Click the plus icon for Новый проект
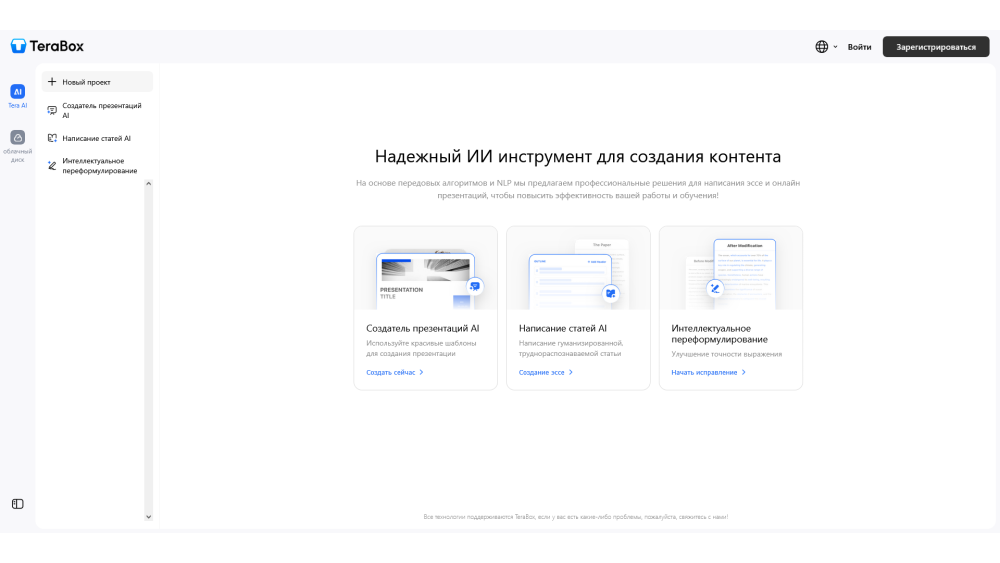Image resolution: width=1000 pixels, height=563 pixels. [52, 82]
